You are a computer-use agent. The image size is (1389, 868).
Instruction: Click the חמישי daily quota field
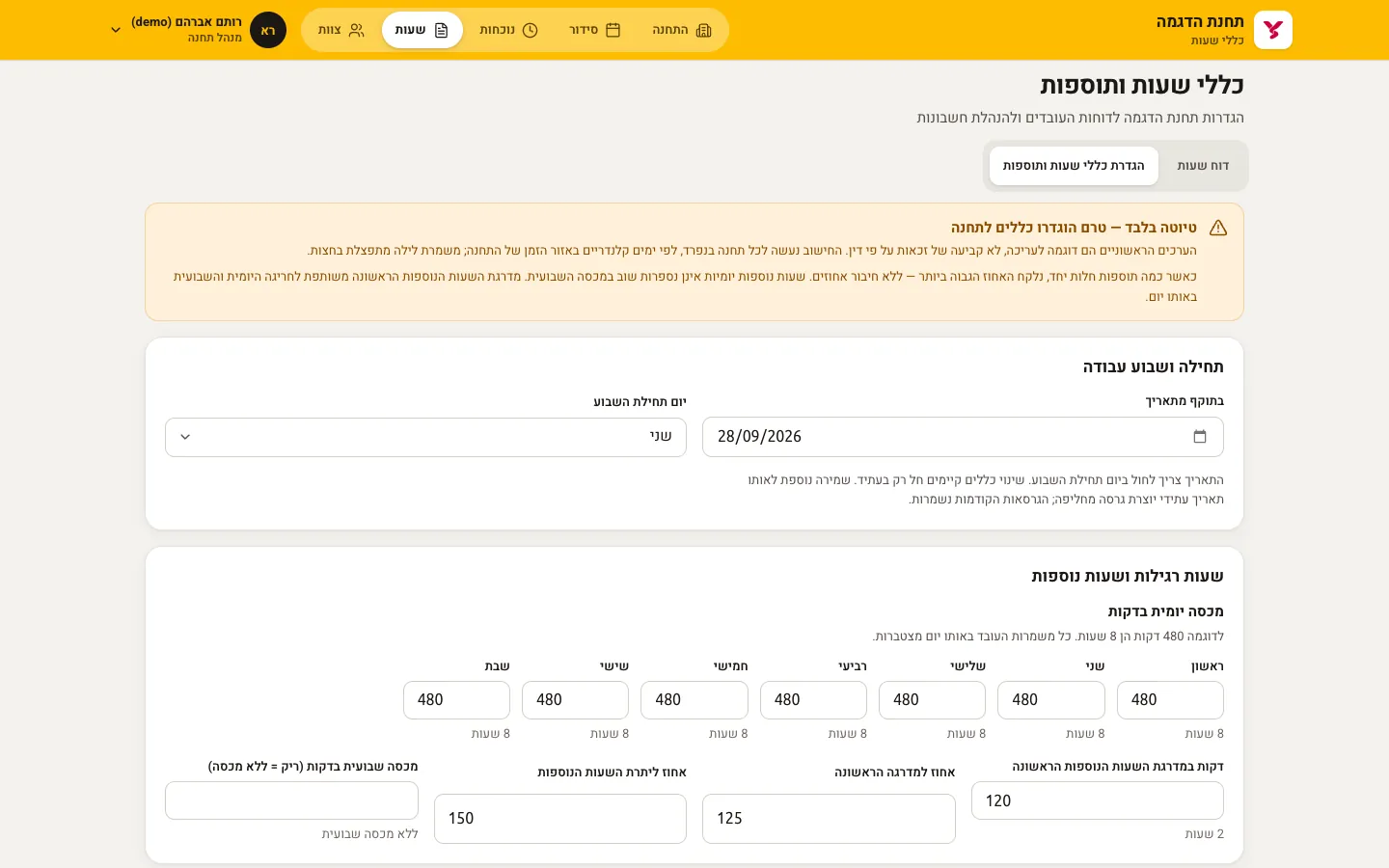(x=694, y=700)
